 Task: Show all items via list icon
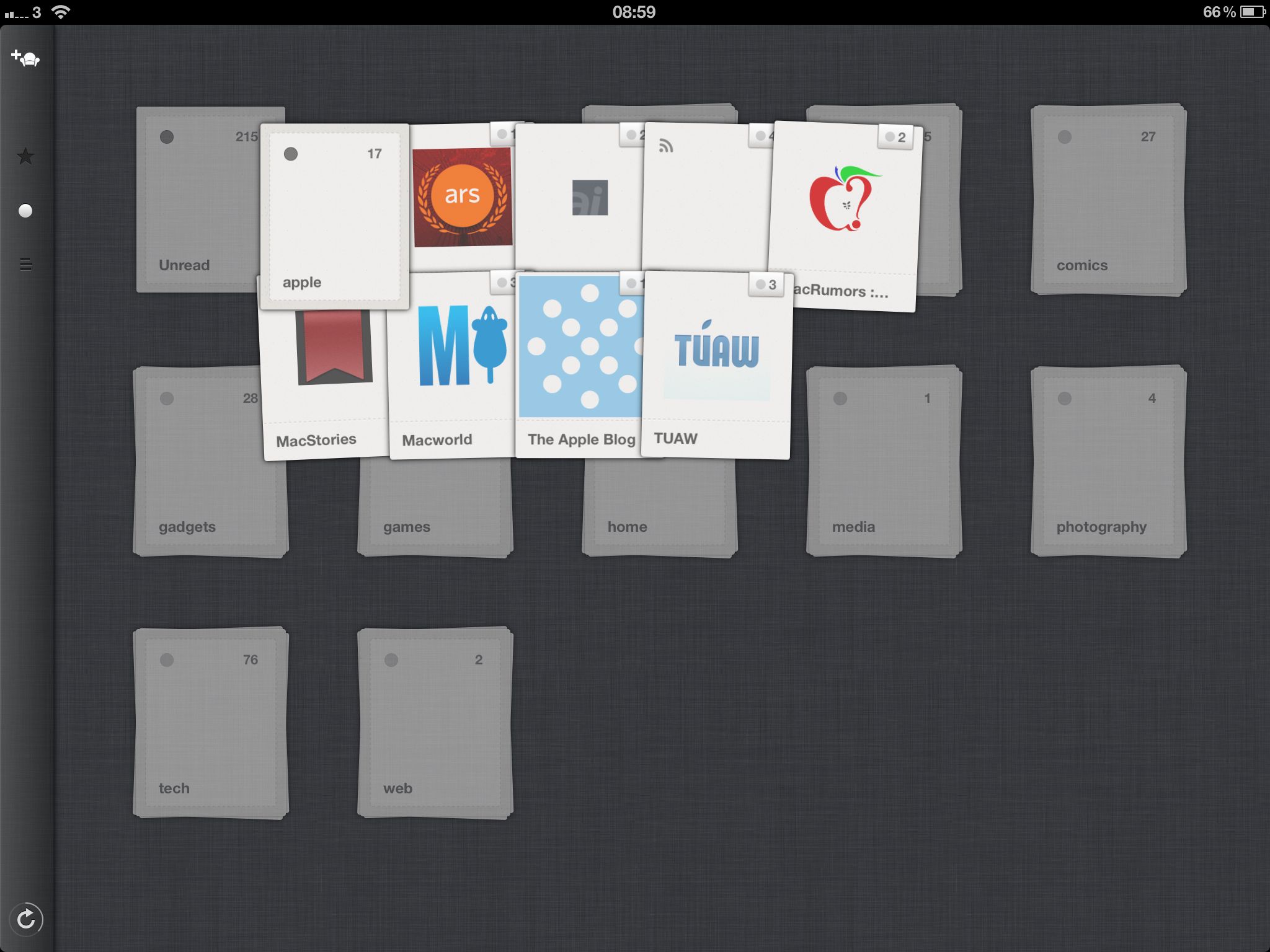click(25, 265)
